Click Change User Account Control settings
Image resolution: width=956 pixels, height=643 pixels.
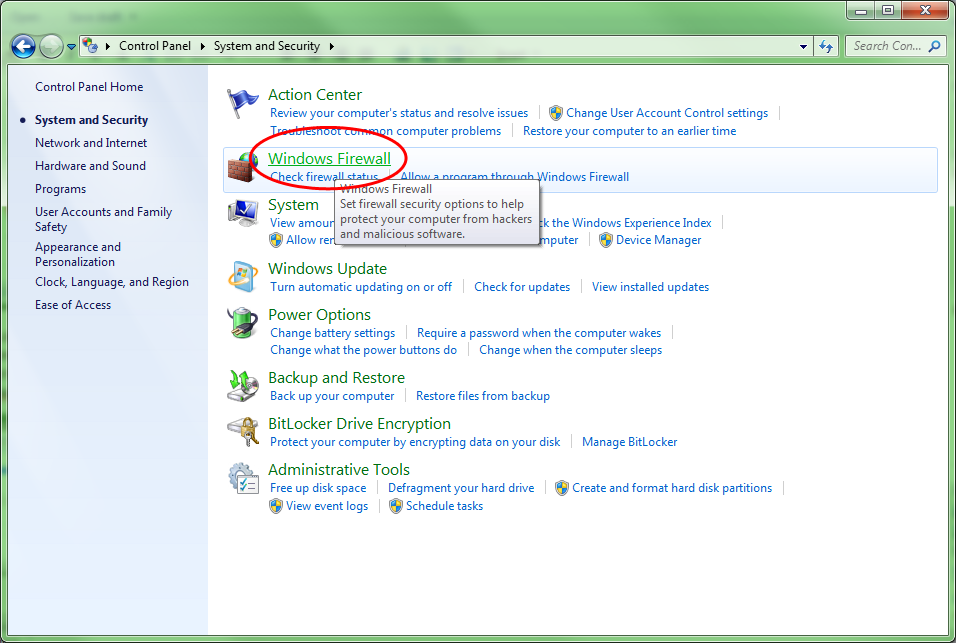667,113
